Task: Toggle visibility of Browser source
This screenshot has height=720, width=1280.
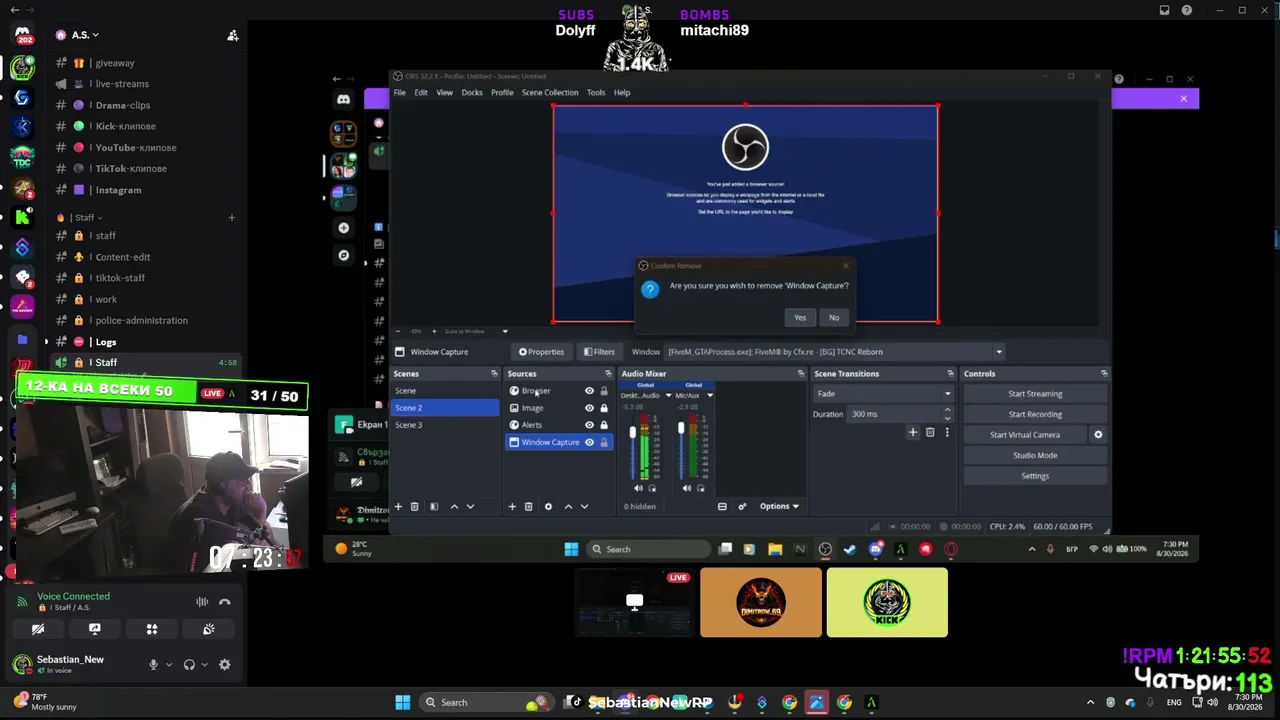Action: point(589,391)
